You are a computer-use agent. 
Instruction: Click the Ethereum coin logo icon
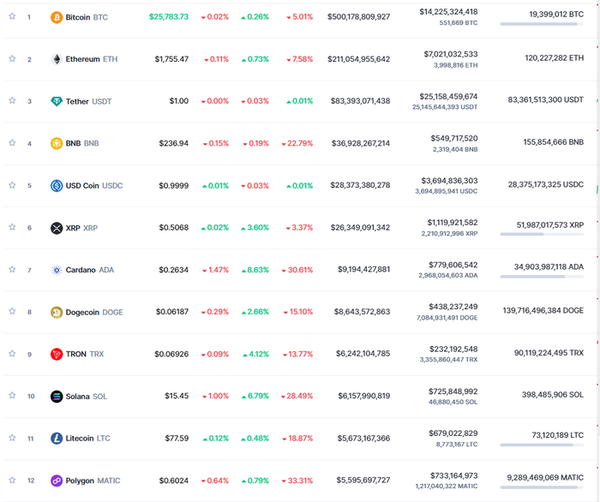click(56, 59)
